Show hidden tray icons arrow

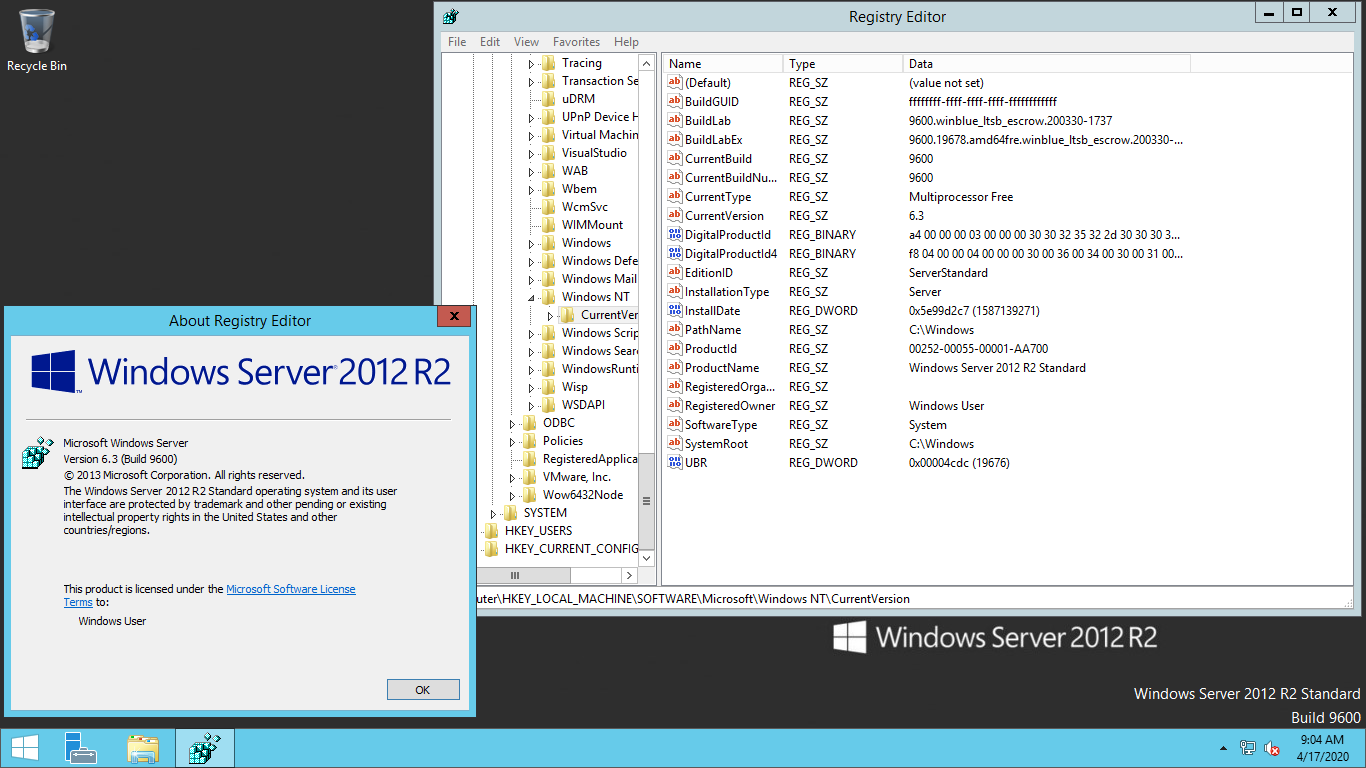[x=1223, y=748]
